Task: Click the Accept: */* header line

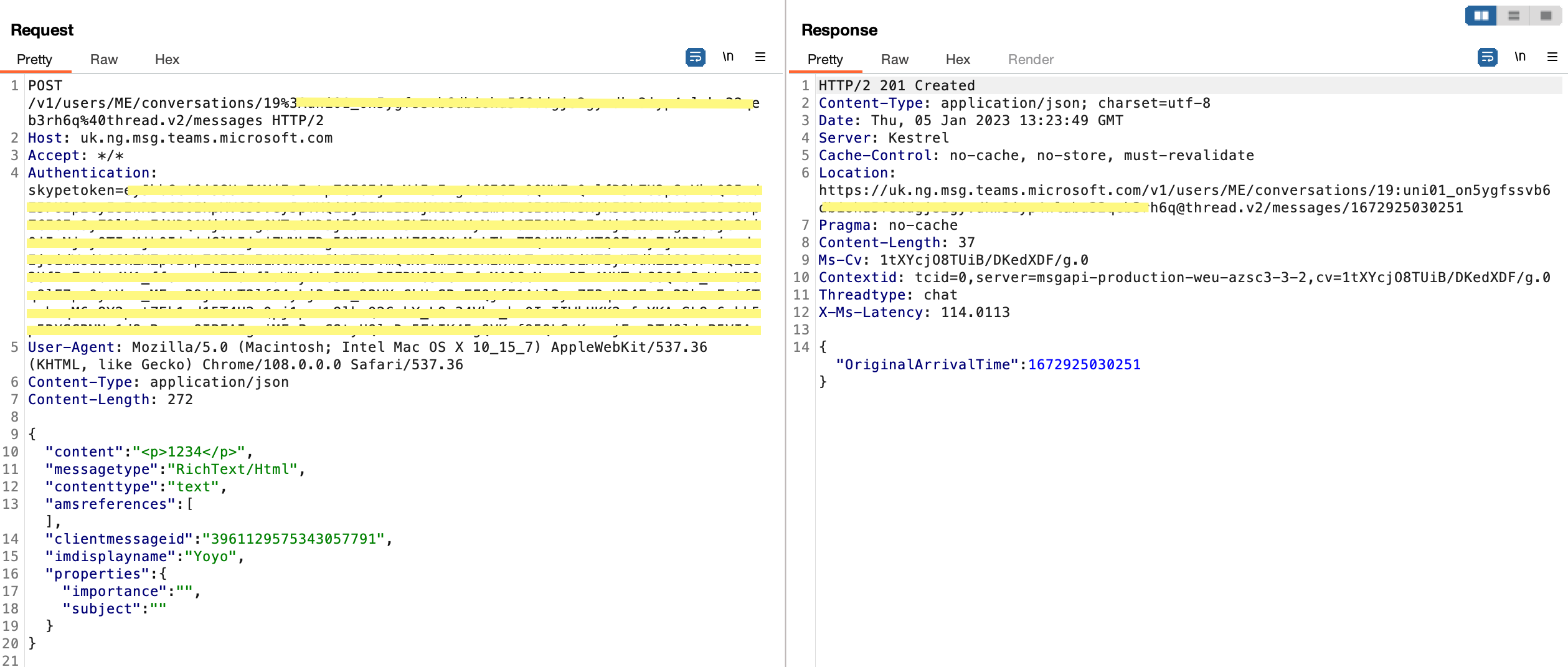Action: coord(75,156)
